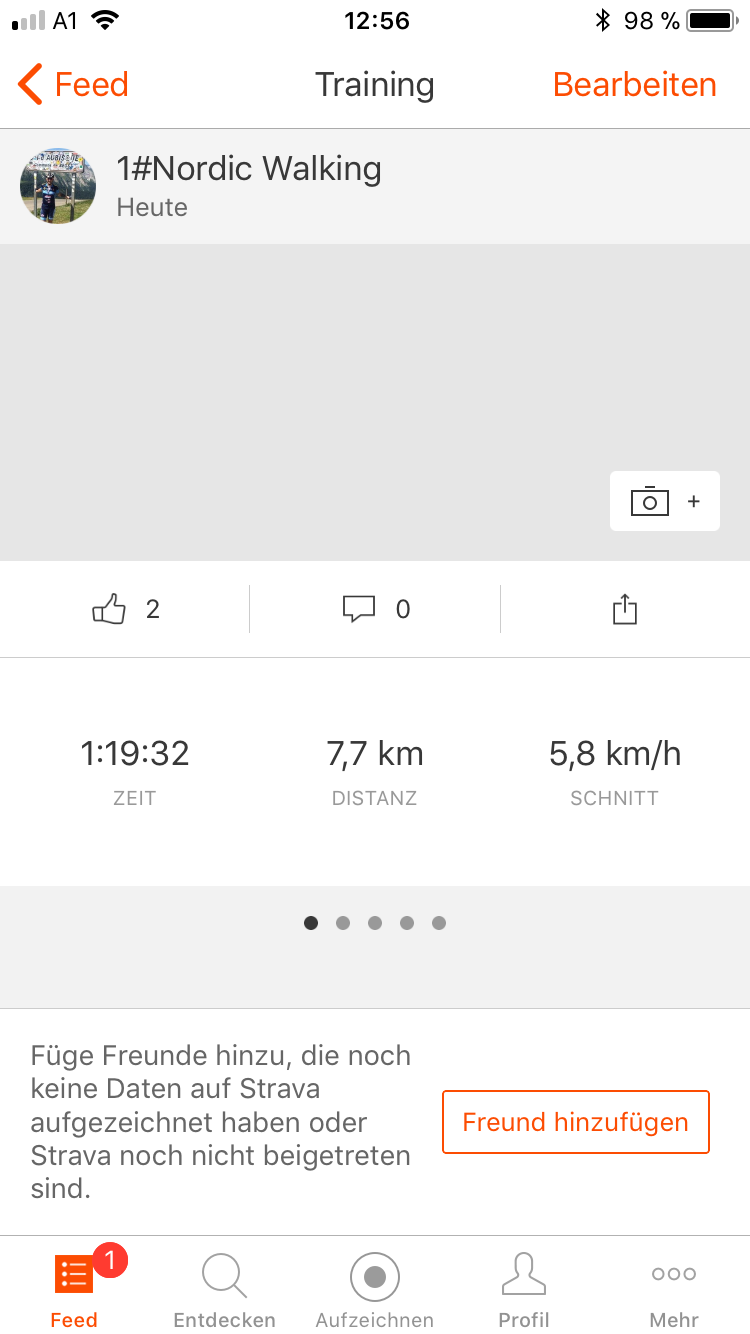Tap the share activity icon
Screen dimensions: 750x1334
pos(624,609)
